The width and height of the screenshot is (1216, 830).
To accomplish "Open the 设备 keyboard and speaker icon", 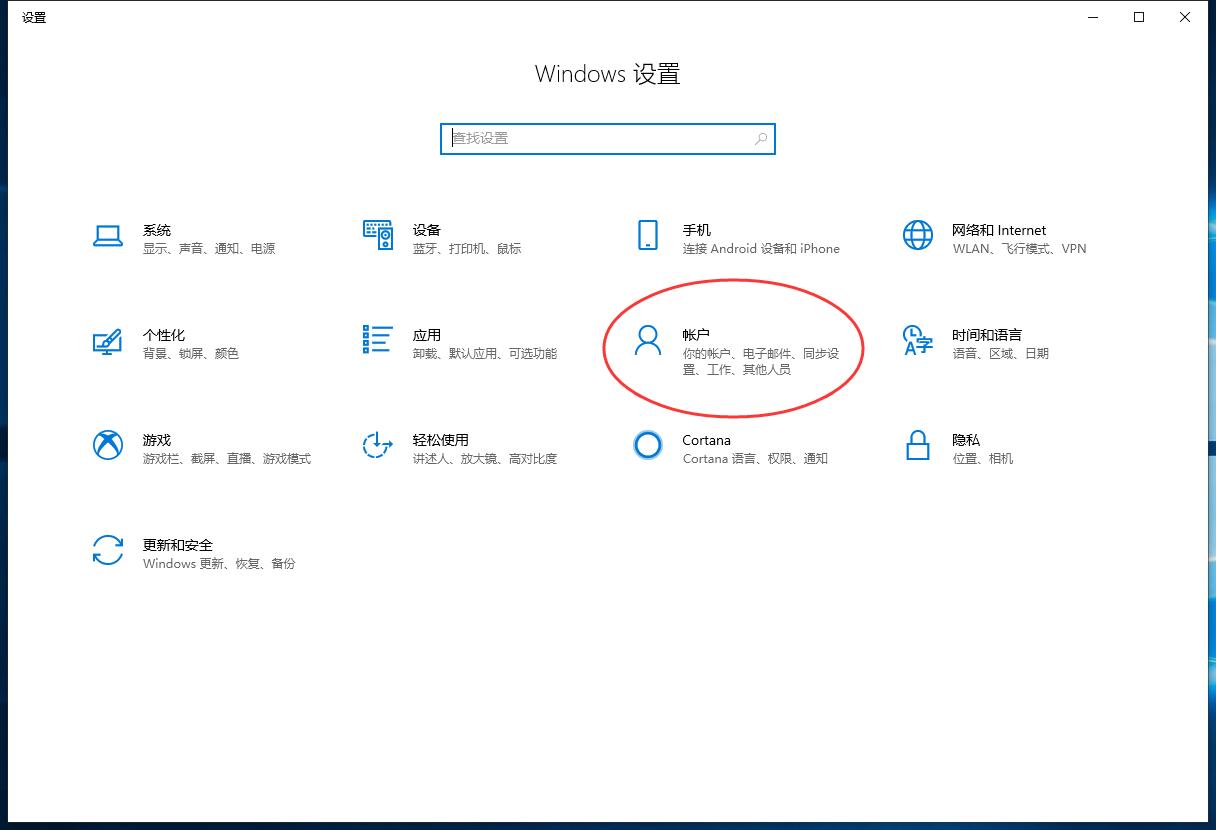I will coord(377,235).
